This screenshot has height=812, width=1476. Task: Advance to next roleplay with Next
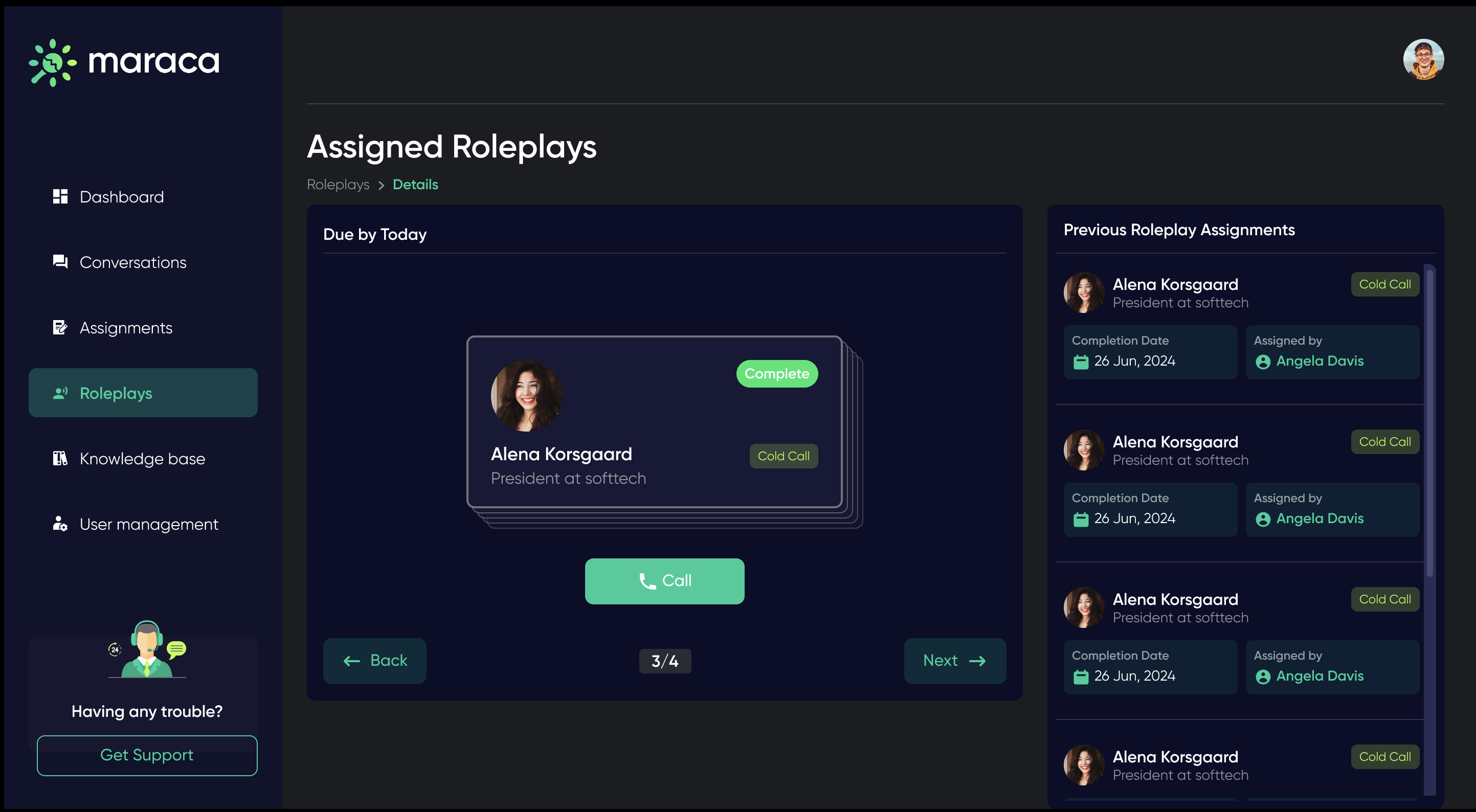955,661
